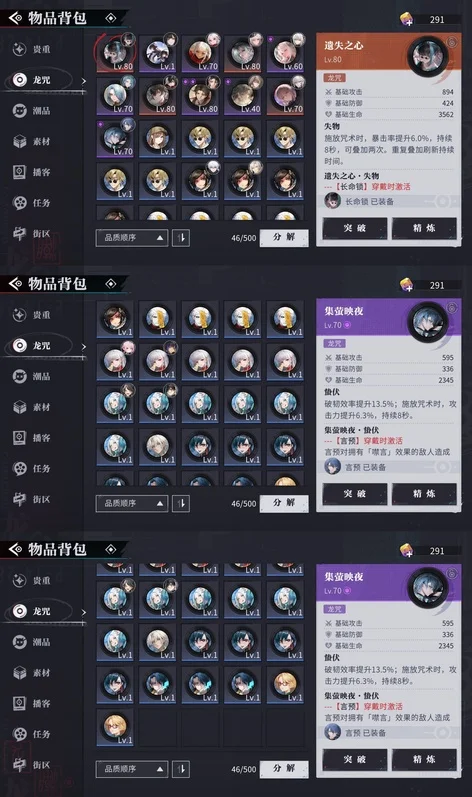Click the back arrow beside 物品背包 in top screen

pos(15,18)
